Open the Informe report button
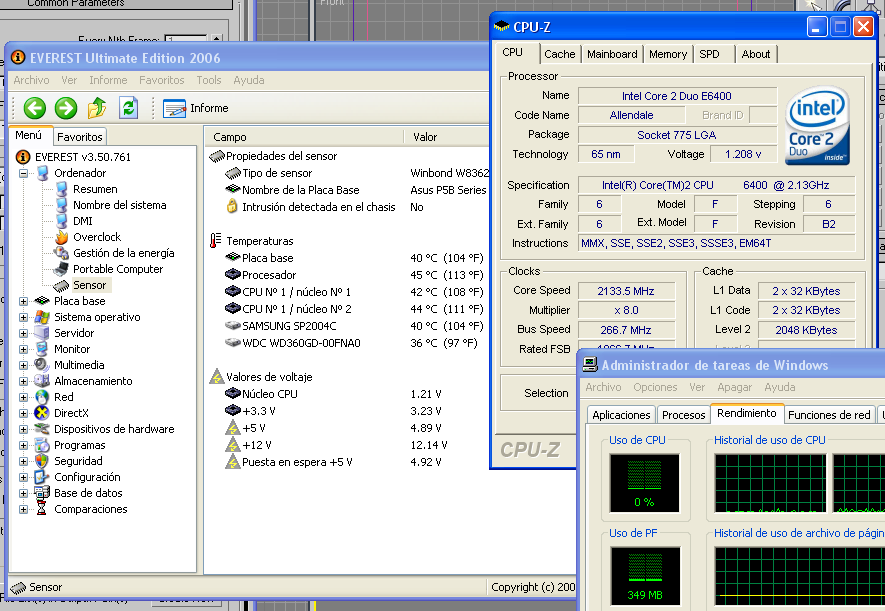Viewport: 885px width, 611px height. [x=196, y=108]
